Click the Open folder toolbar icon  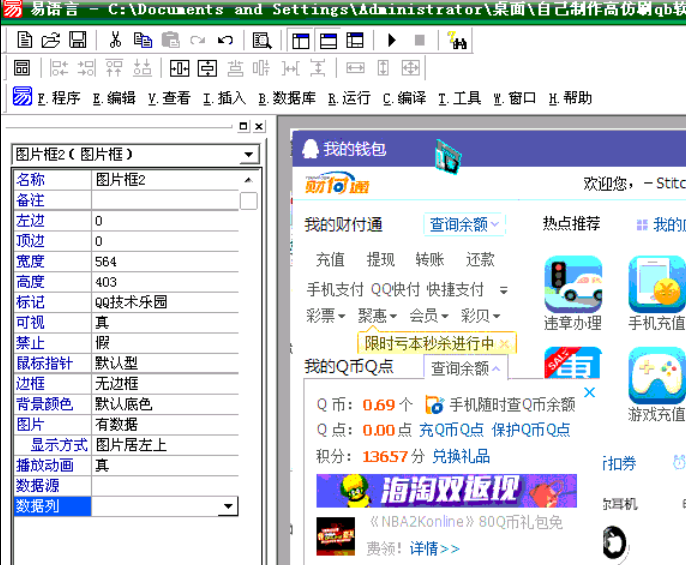[51, 41]
